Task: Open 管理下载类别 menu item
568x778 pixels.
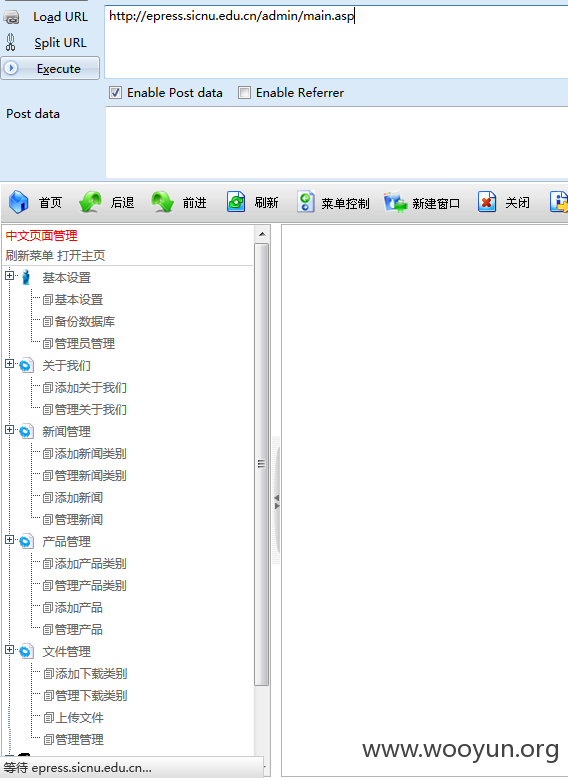Action: (x=92, y=696)
